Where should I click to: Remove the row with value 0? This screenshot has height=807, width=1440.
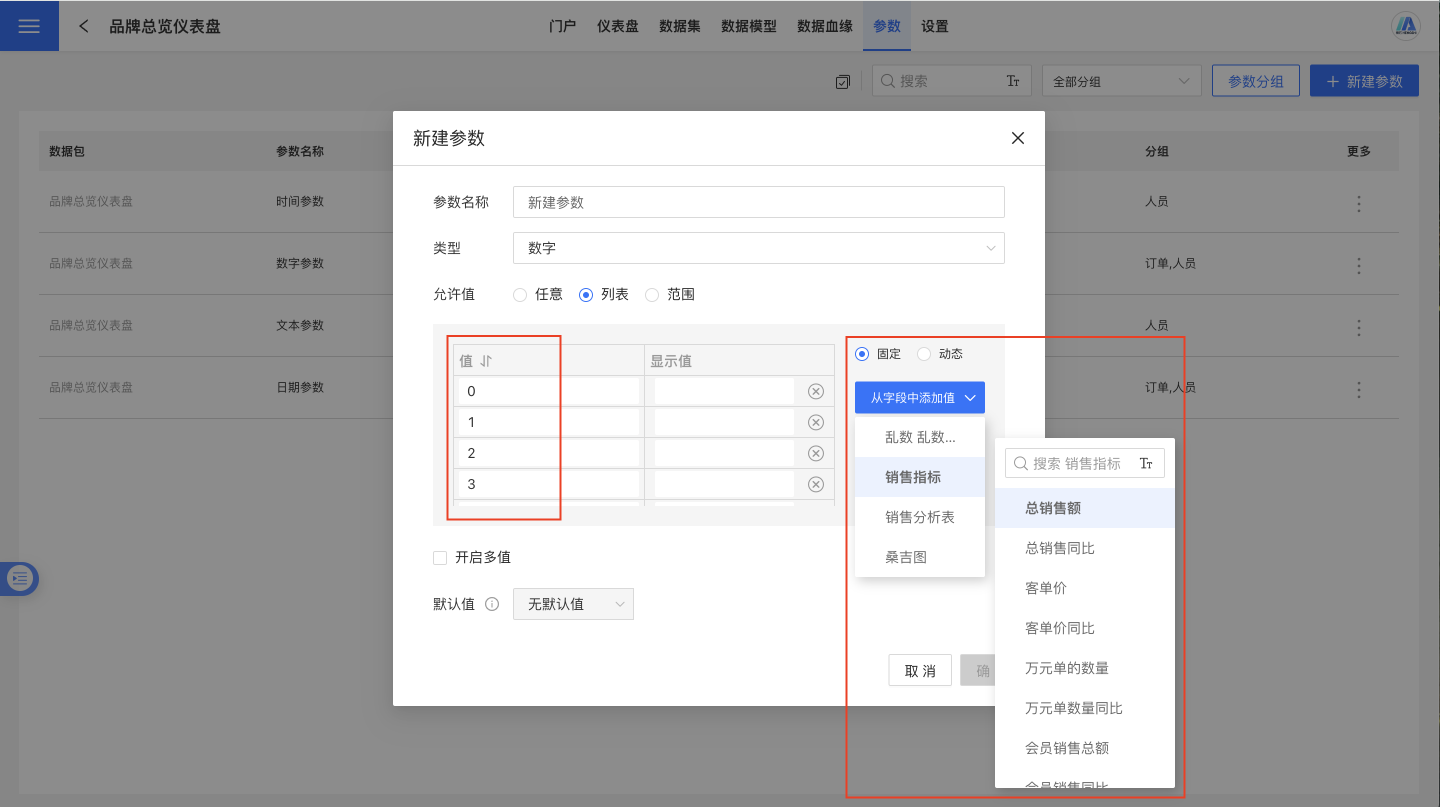[x=815, y=392]
